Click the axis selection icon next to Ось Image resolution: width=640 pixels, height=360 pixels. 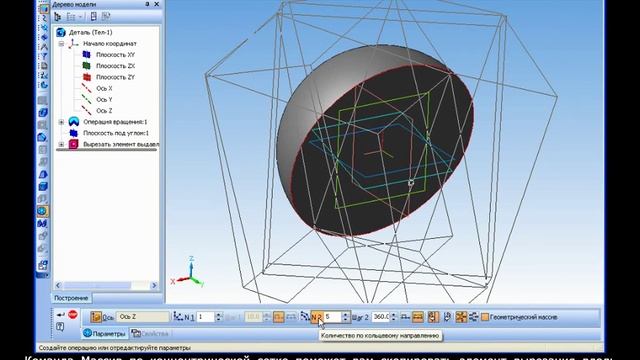96,317
